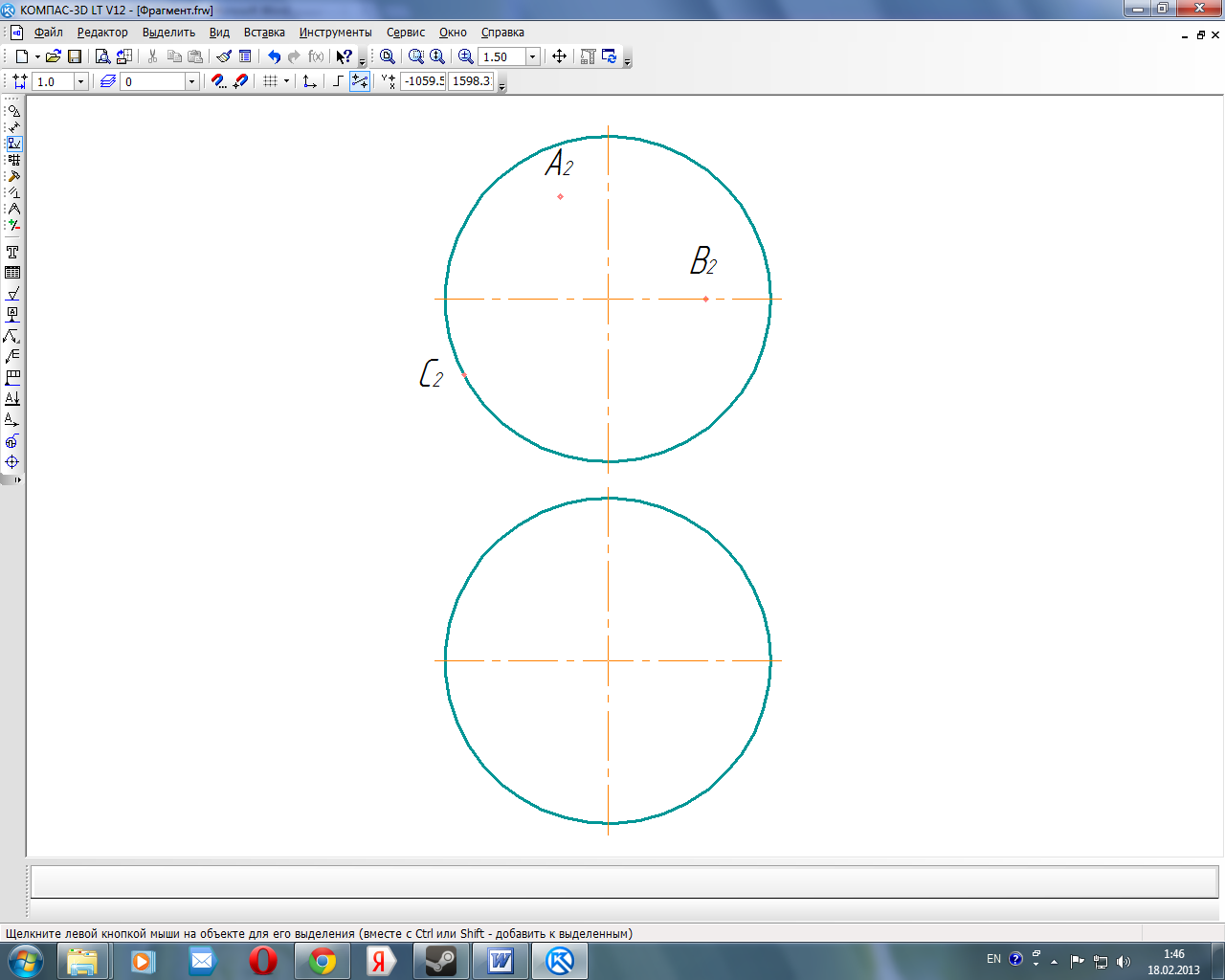This screenshot has width=1225, height=980.
Task: Toggle the Orthogonal drawing mode
Action: (x=338, y=81)
